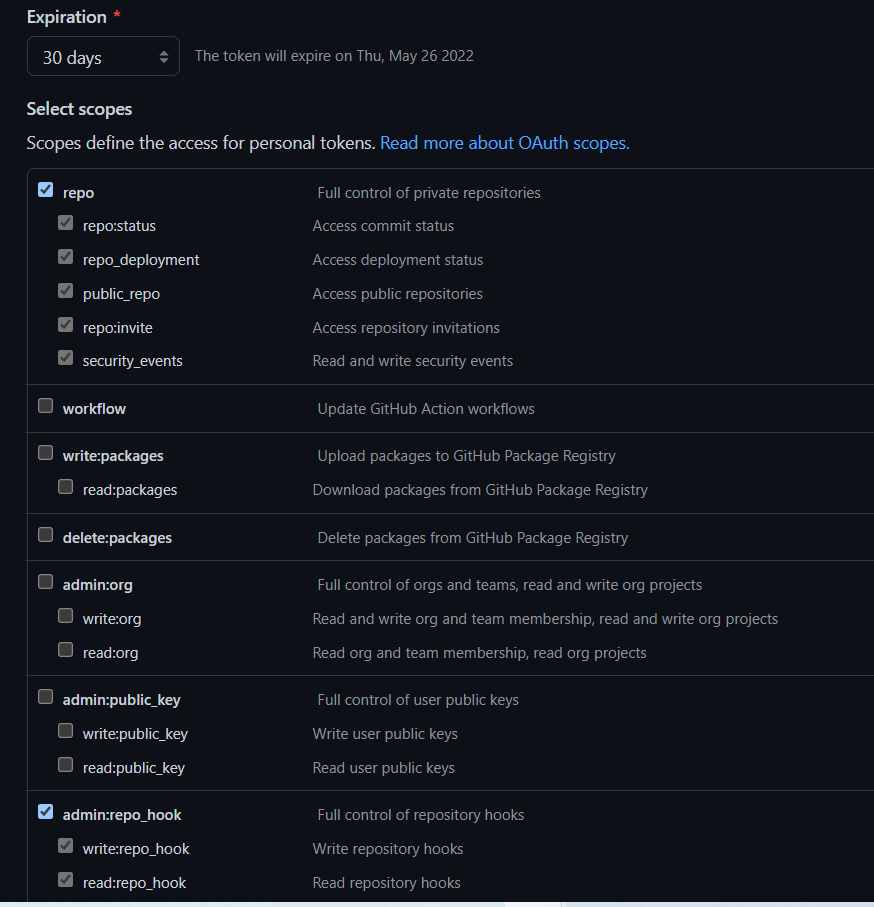The height and width of the screenshot is (907, 874).
Task: Click the 'read:packages' label text
Action: click(130, 490)
